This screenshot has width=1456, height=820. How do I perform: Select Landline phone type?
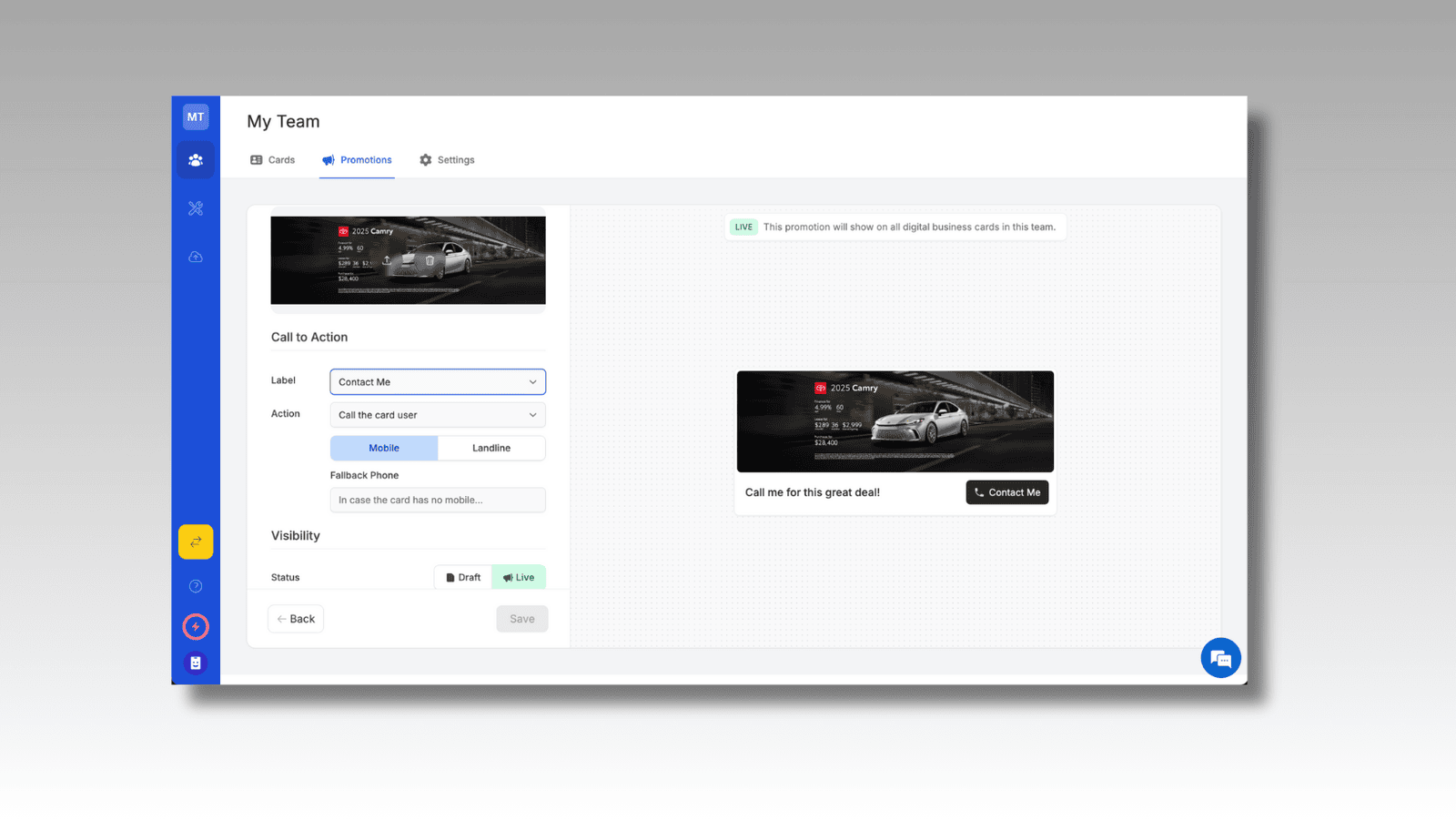pos(491,448)
